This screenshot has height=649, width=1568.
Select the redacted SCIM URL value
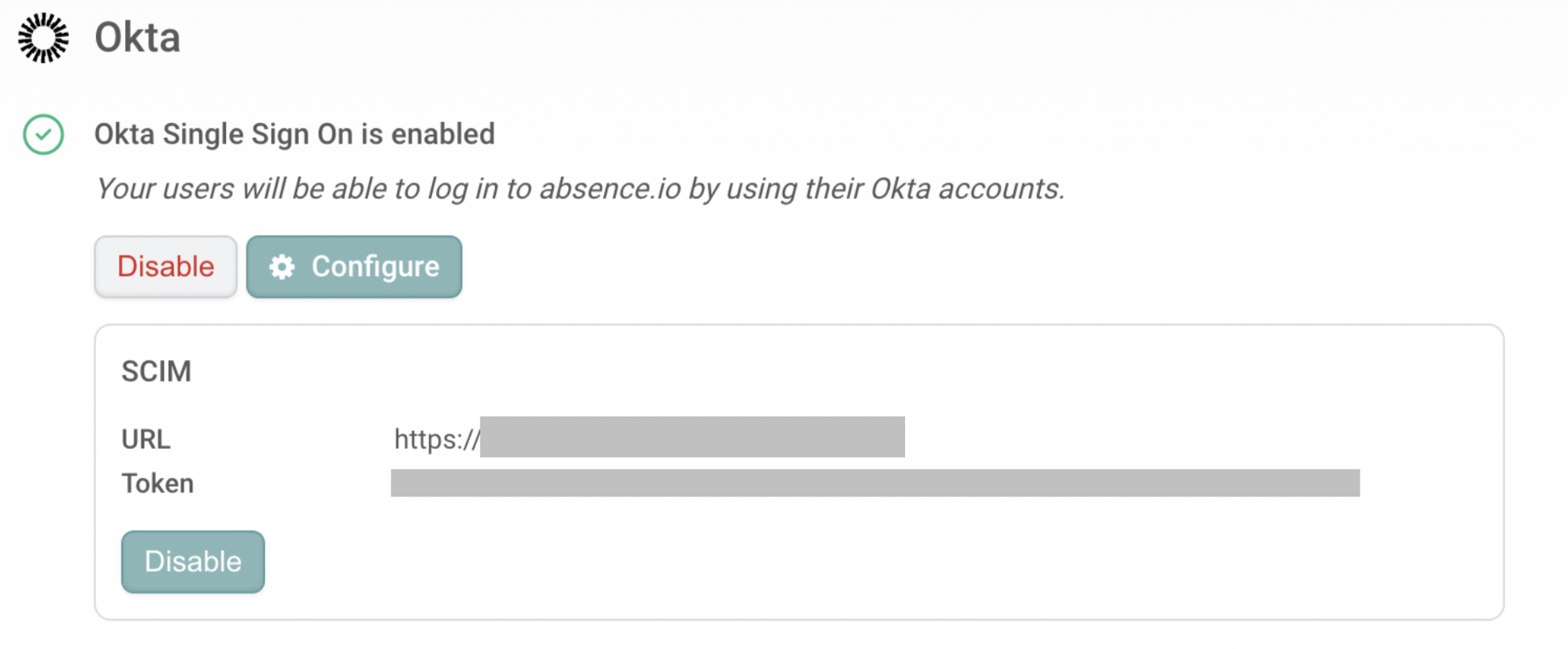click(693, 437)
